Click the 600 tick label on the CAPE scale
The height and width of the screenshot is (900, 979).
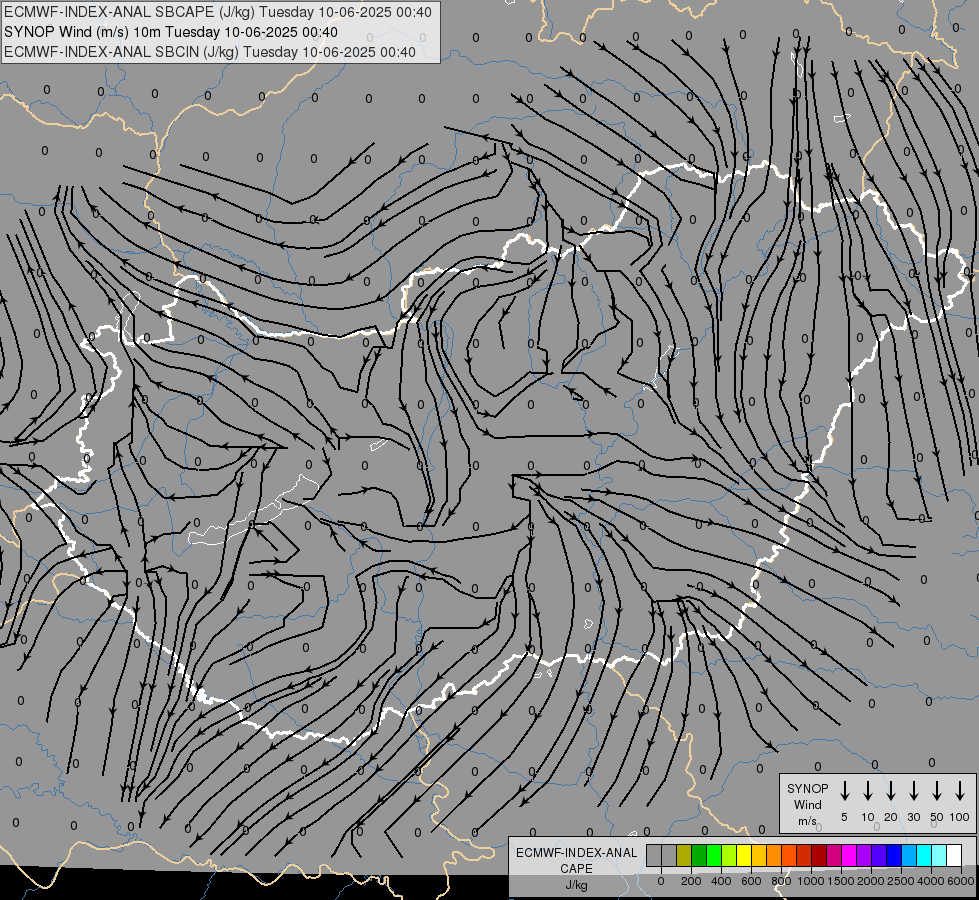751,881
